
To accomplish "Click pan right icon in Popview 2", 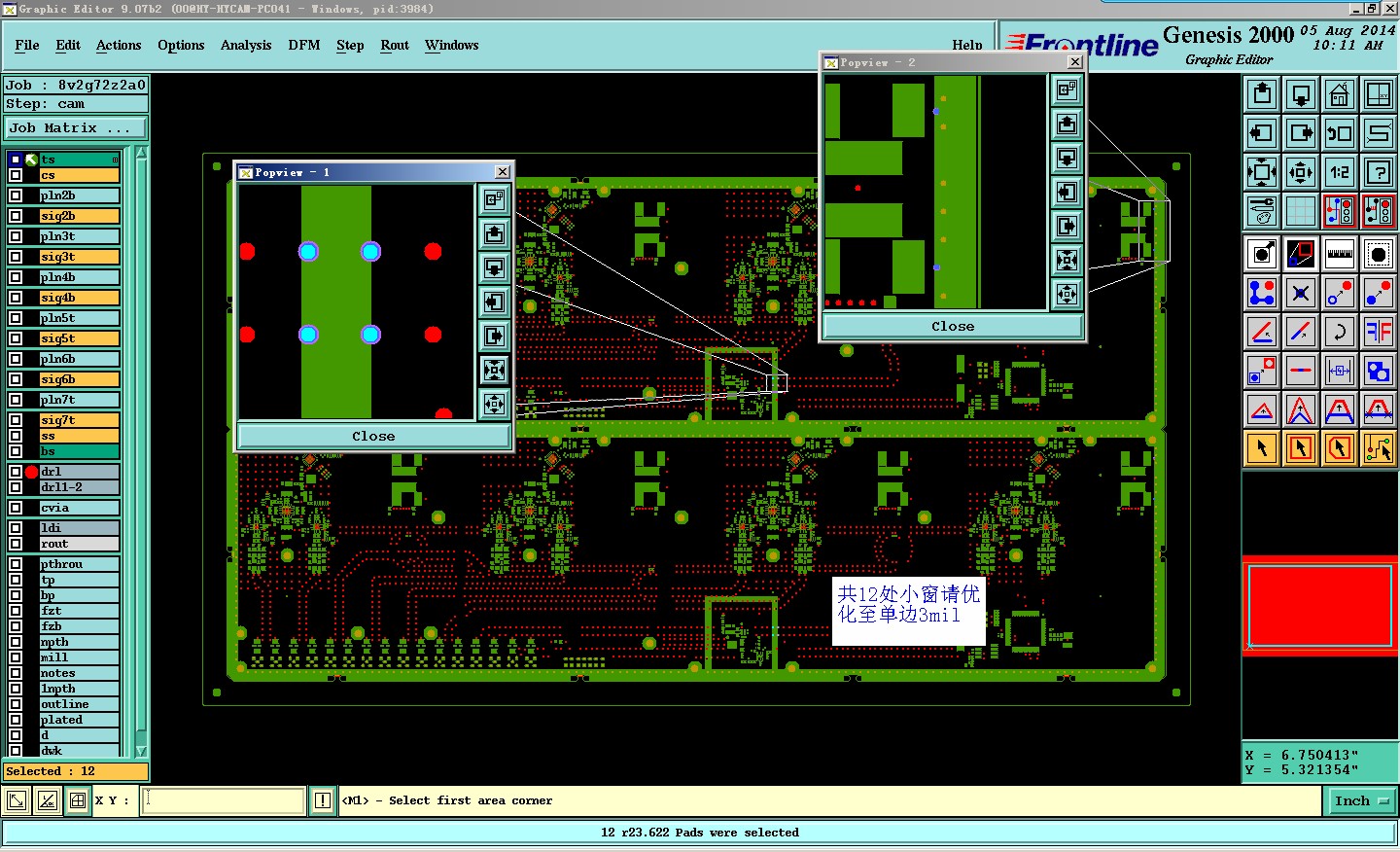I will pos(1067,226).
